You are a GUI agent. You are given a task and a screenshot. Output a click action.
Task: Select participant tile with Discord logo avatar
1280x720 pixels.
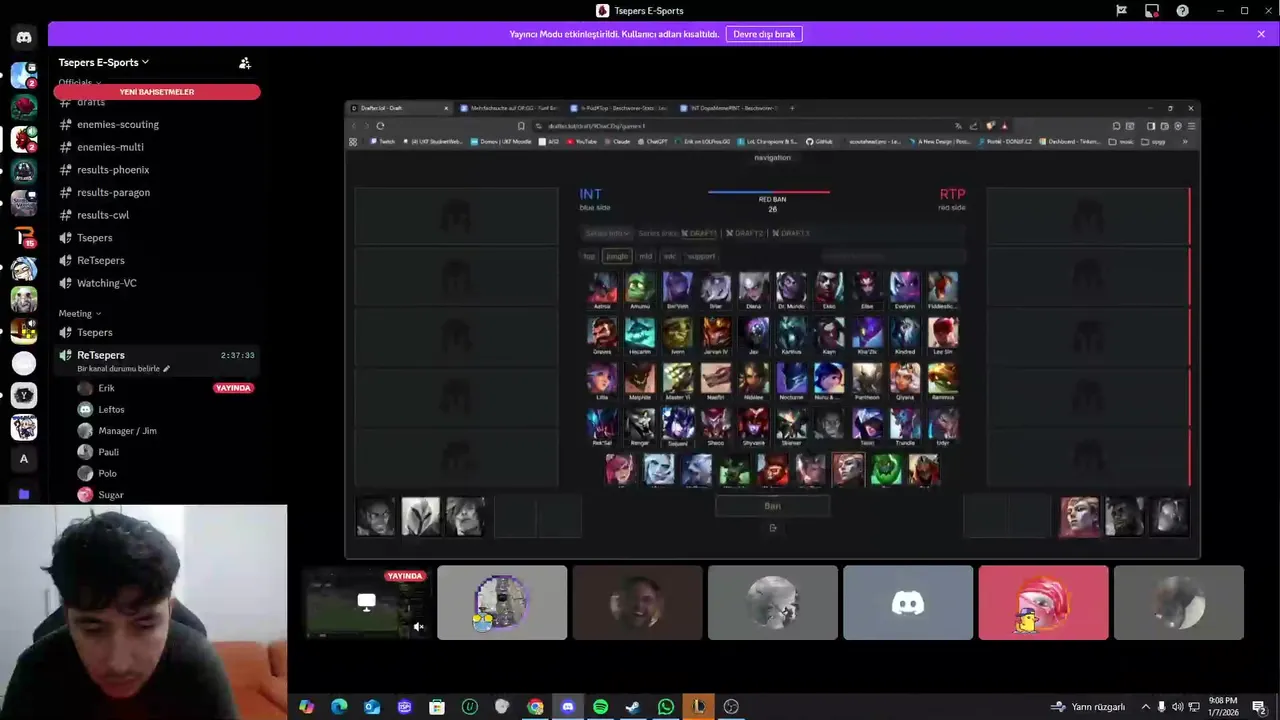[x=908, y=603]
